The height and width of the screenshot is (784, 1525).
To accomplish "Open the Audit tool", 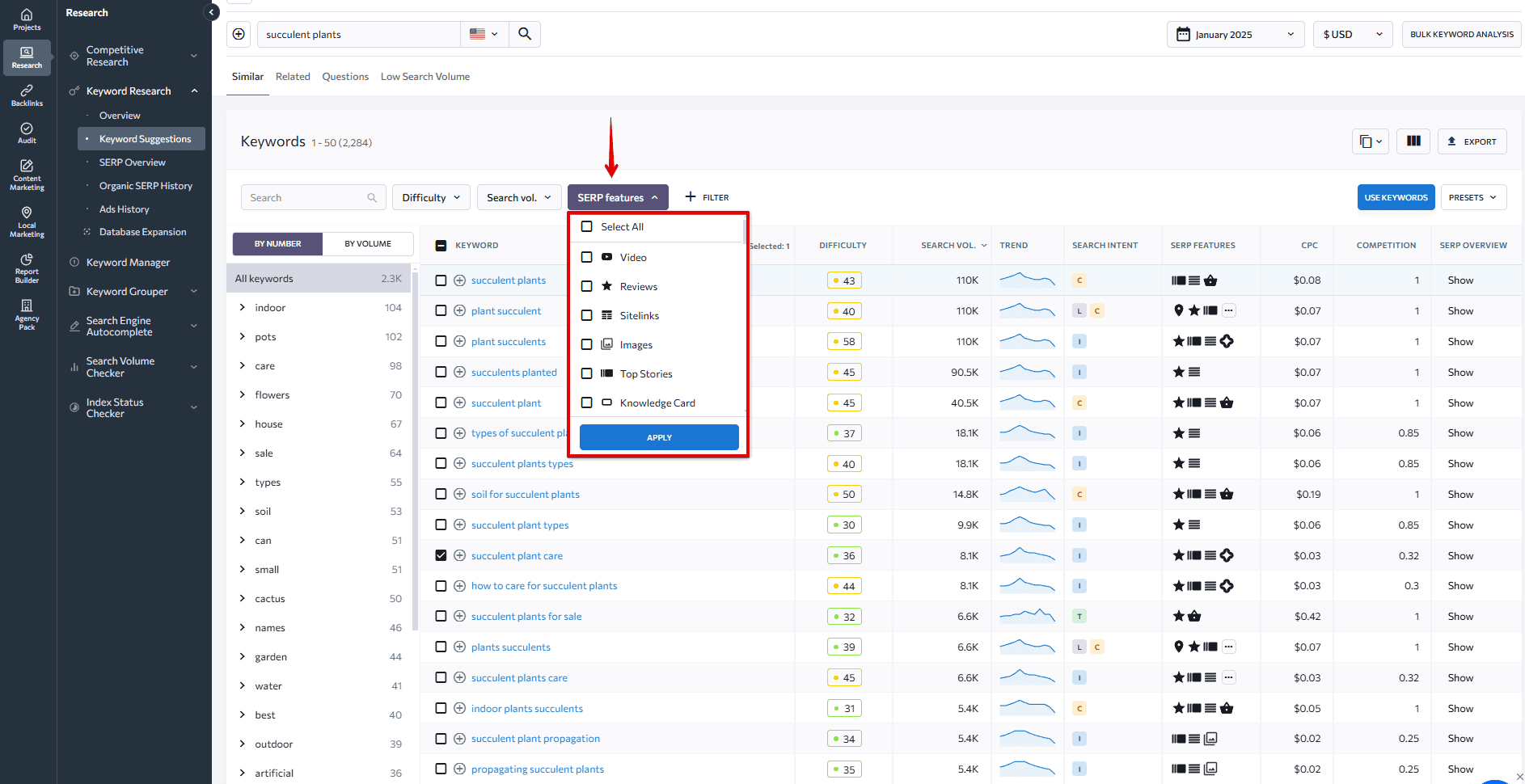I will pyautogui.click(x=27, y=133).
